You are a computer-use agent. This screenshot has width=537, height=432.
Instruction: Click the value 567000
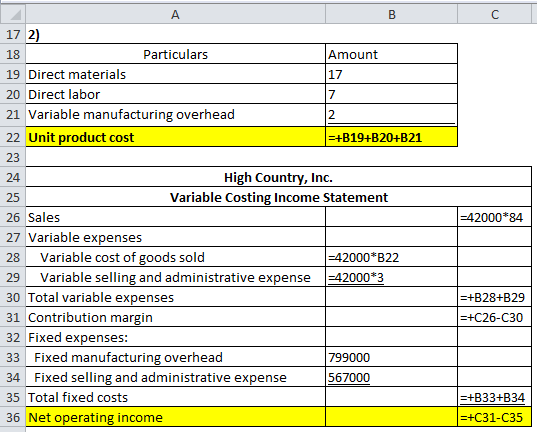pos(391,377)
